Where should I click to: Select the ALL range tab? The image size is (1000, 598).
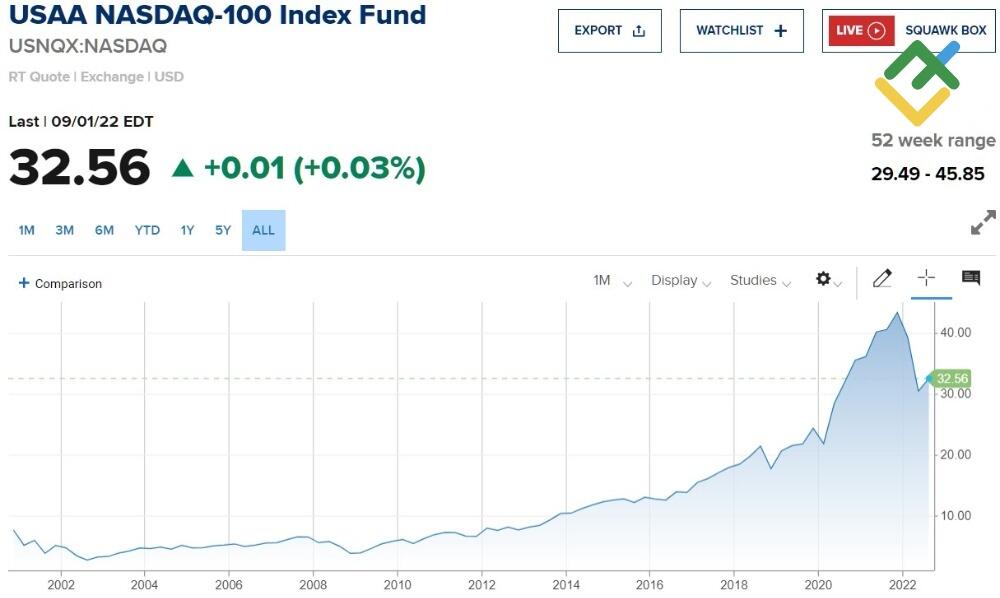tap(263, 230)
